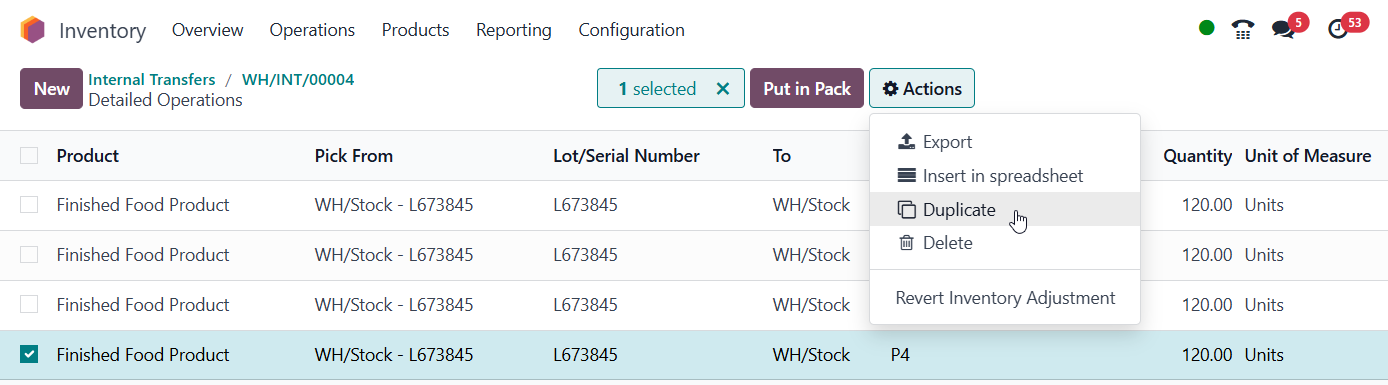Click the Delete trash option
1388x385 pixels.
[935, 243]
